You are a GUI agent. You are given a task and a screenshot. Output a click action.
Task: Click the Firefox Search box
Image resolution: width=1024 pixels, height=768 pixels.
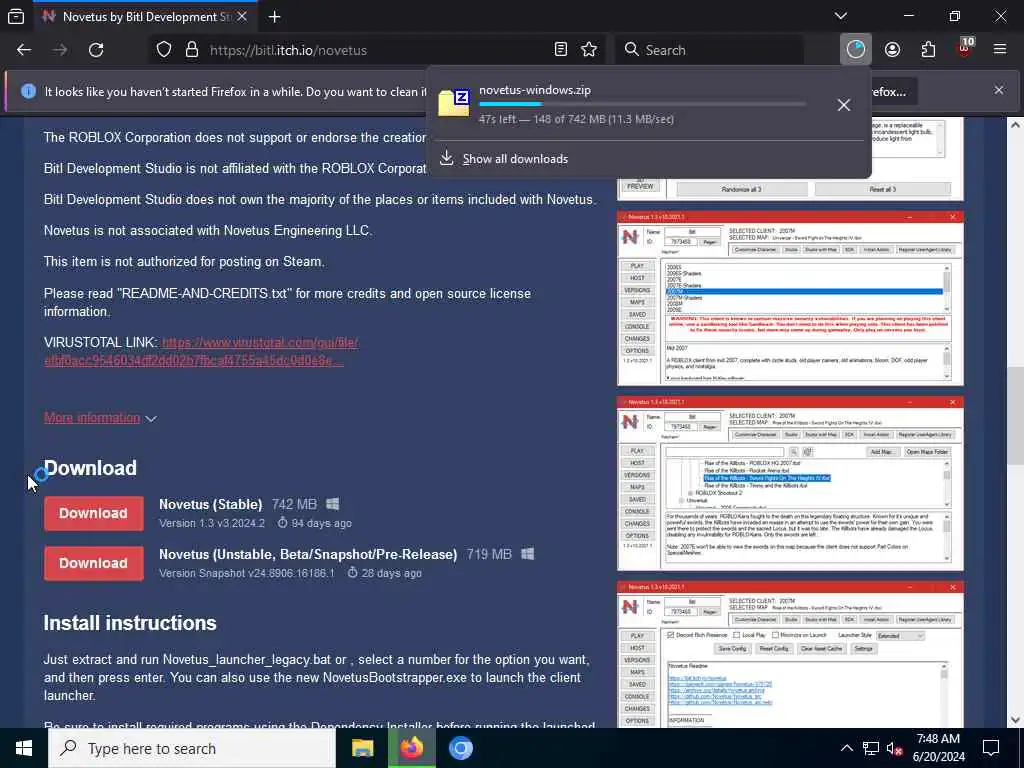(710, 50)
